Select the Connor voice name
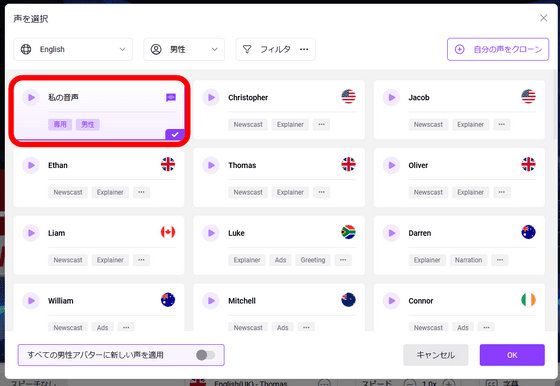Image resolution: width=560 pixels, height=386 pixels. 421,301
